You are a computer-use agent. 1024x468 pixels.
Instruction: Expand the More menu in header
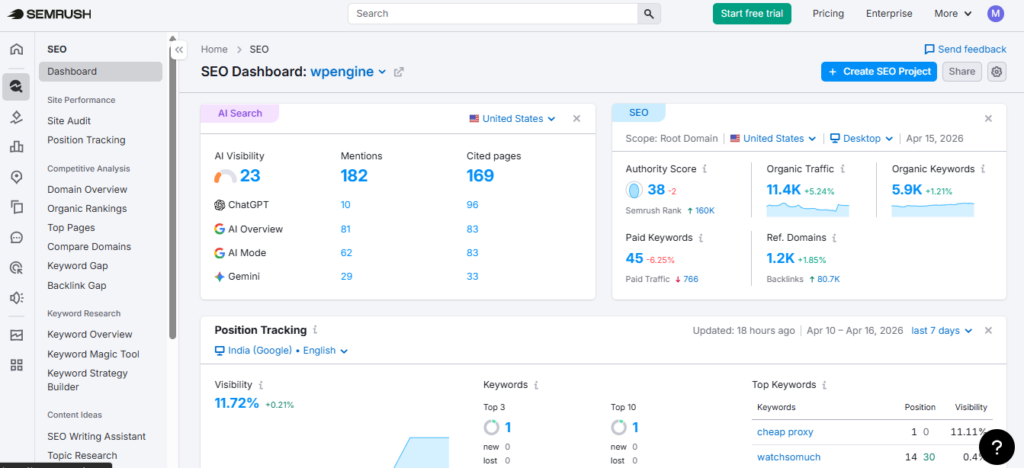953,14
